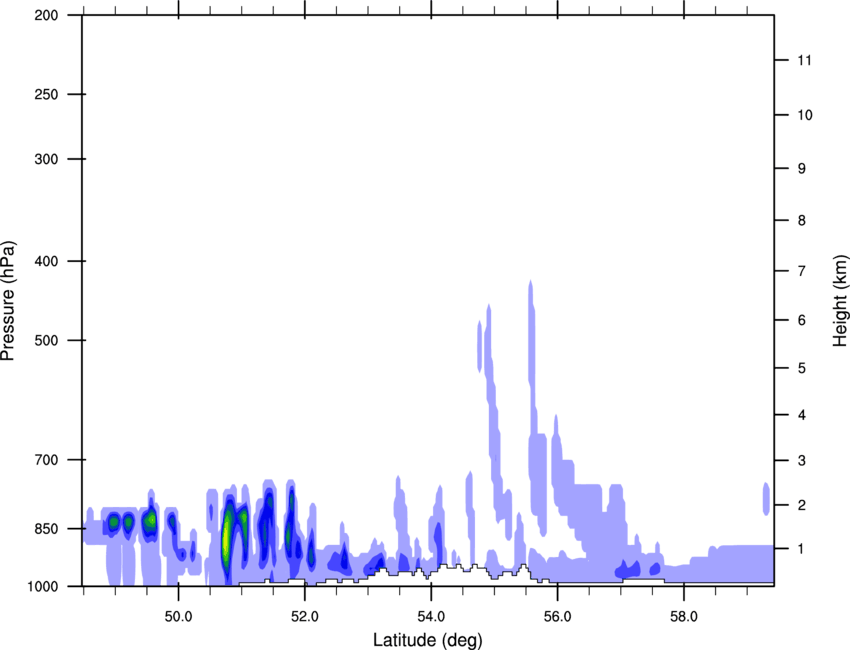The height and width of the screenshot is (650, 850).
Task: Click the 11 km height label
Action: point(805,60)
